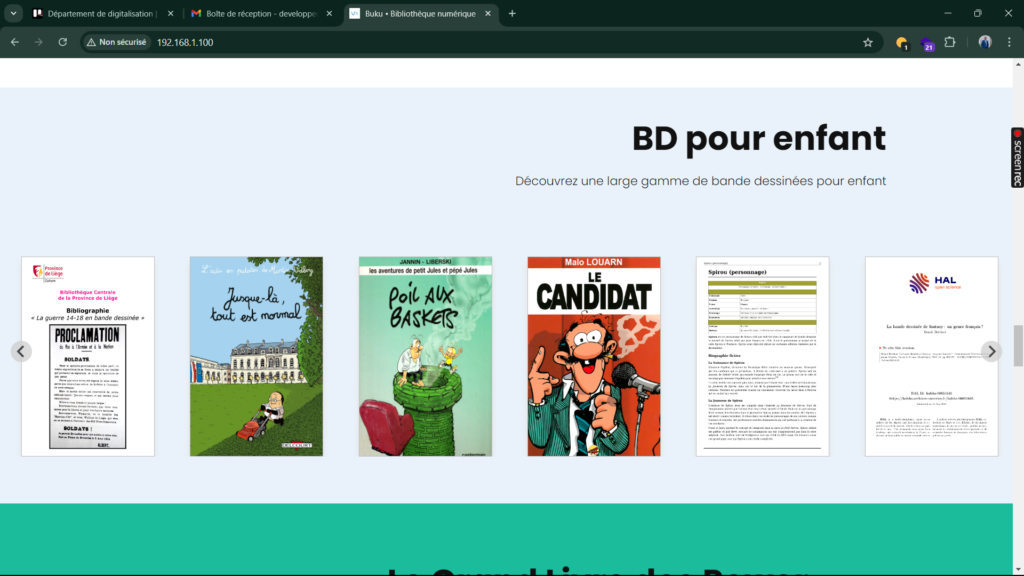Switch to Boîte de réception Gmail tab
This screenshot has width=1024, height=576.
261,13
